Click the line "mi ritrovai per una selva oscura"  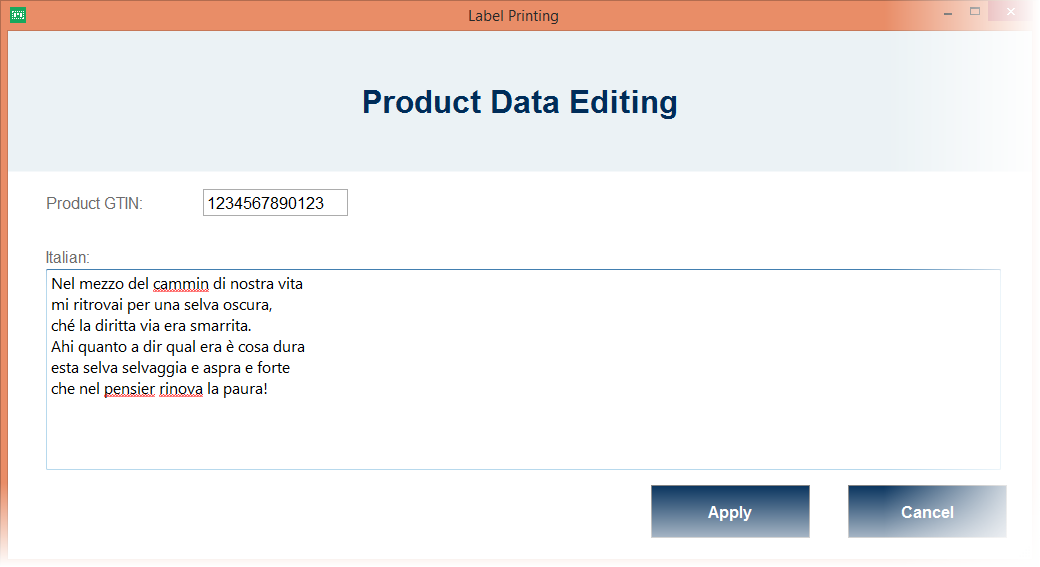pos(160,305)
